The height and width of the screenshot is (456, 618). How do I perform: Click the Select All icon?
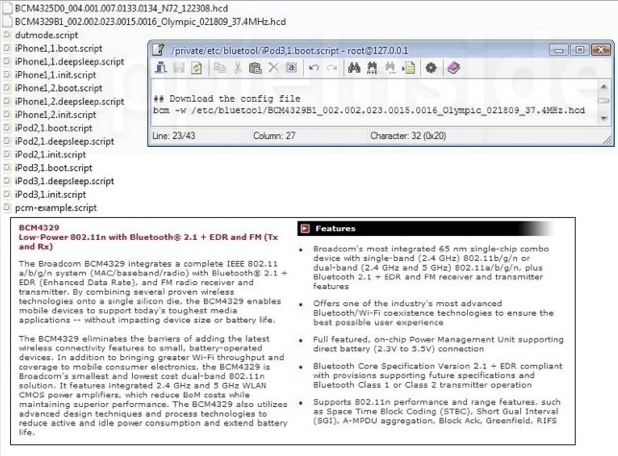click(291, 68)
